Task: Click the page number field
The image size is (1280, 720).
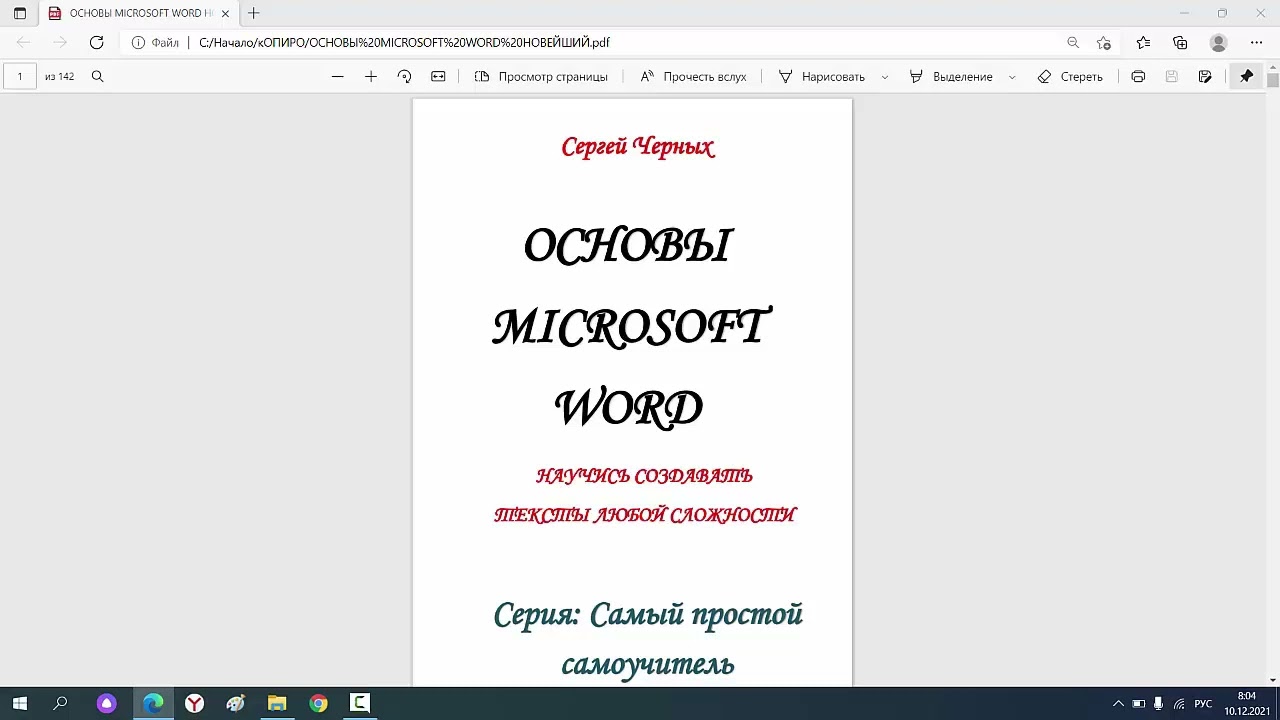Action: (20, 77)
